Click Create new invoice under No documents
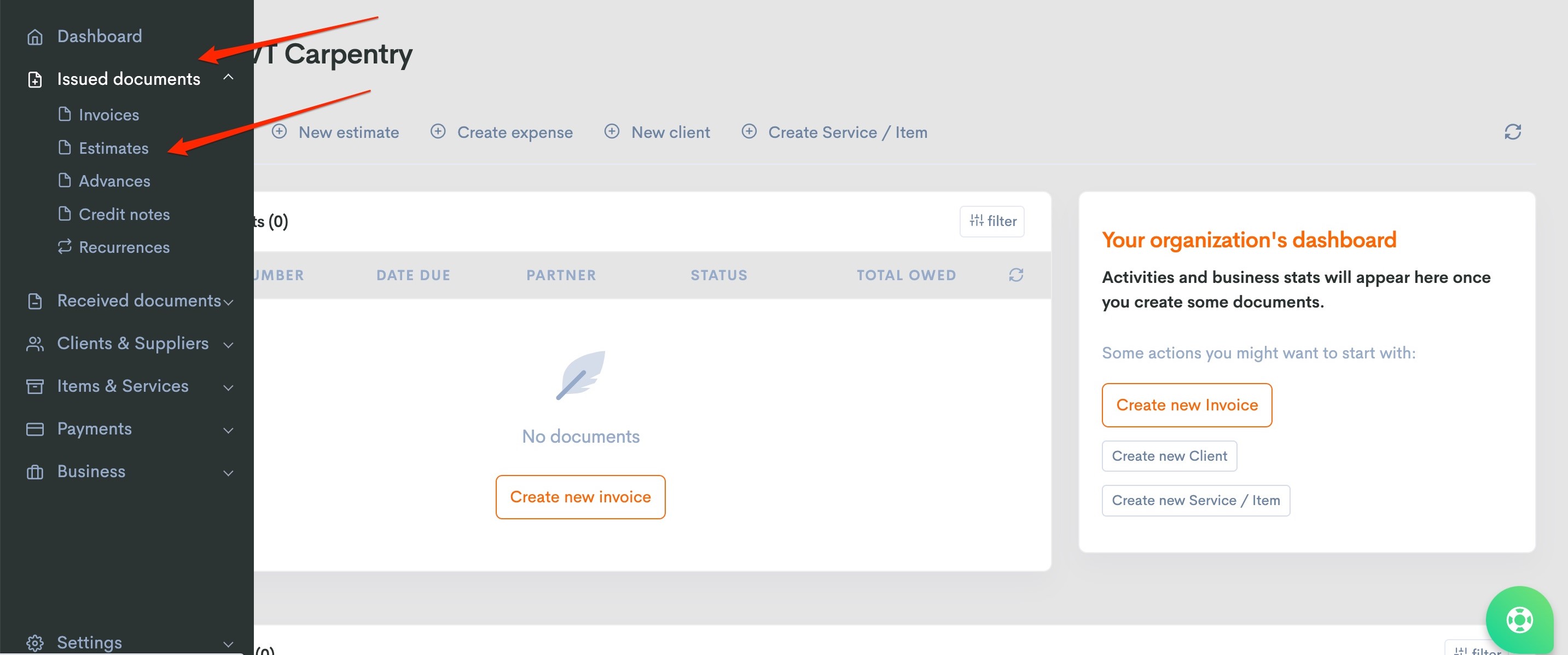The width and height of the screenshot is (1568, 655). point(580,497)
